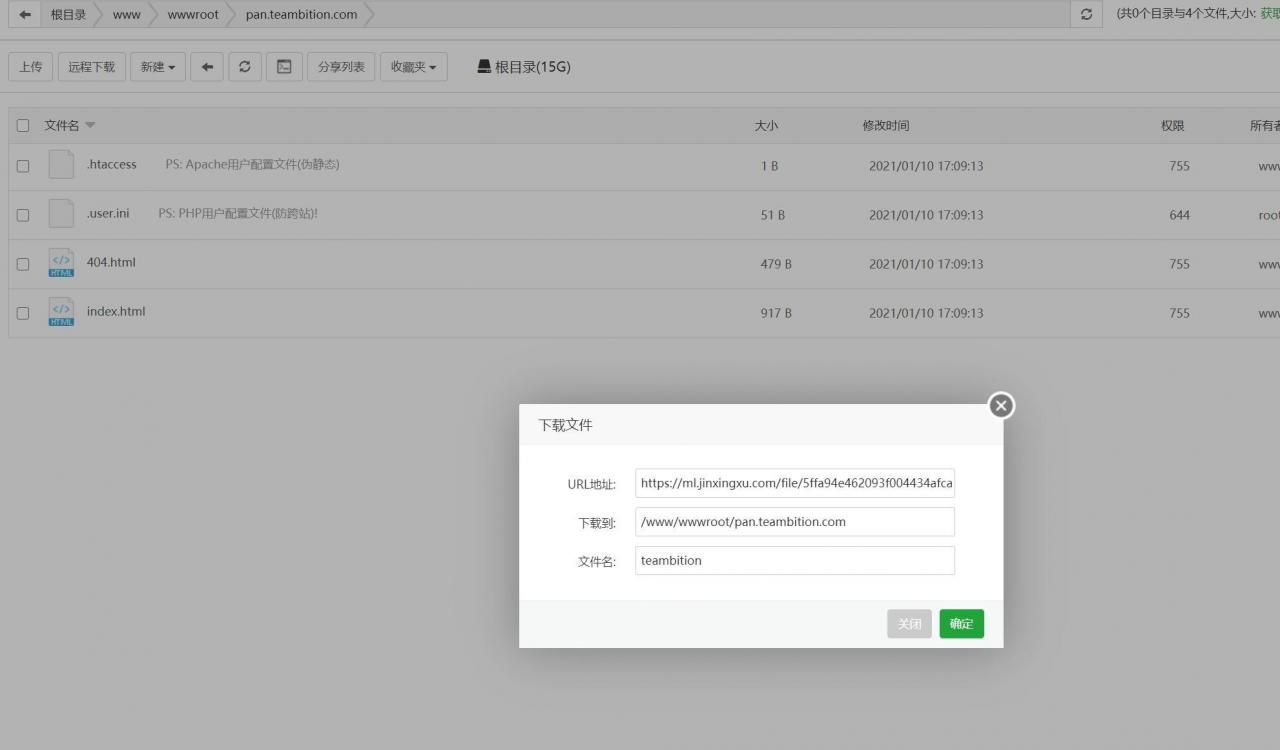Click the URL地址 input field
Viewport: 1280px width, 750px height.
794,483
